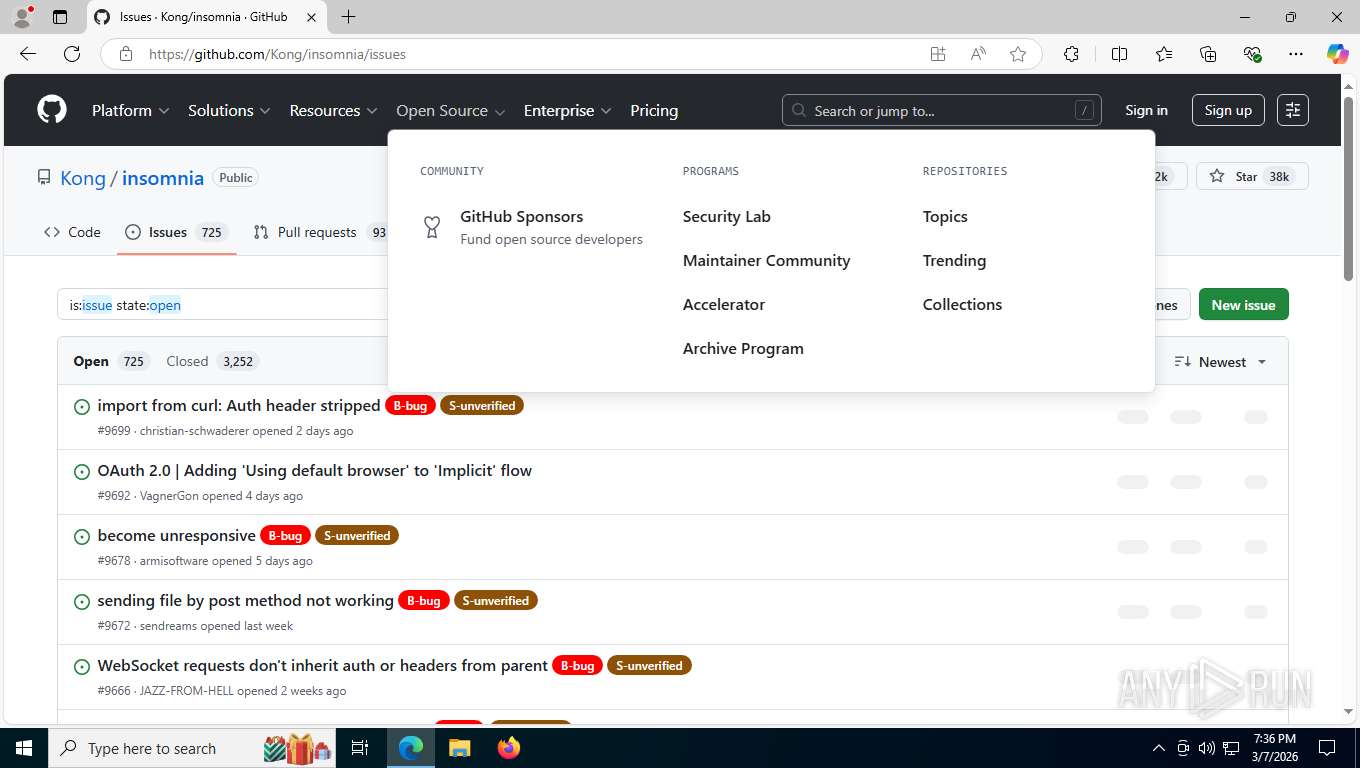Viewport: 1360px width, 768px height.
Task: Open Trending repositories link
Action: click(x=954, y=260)
